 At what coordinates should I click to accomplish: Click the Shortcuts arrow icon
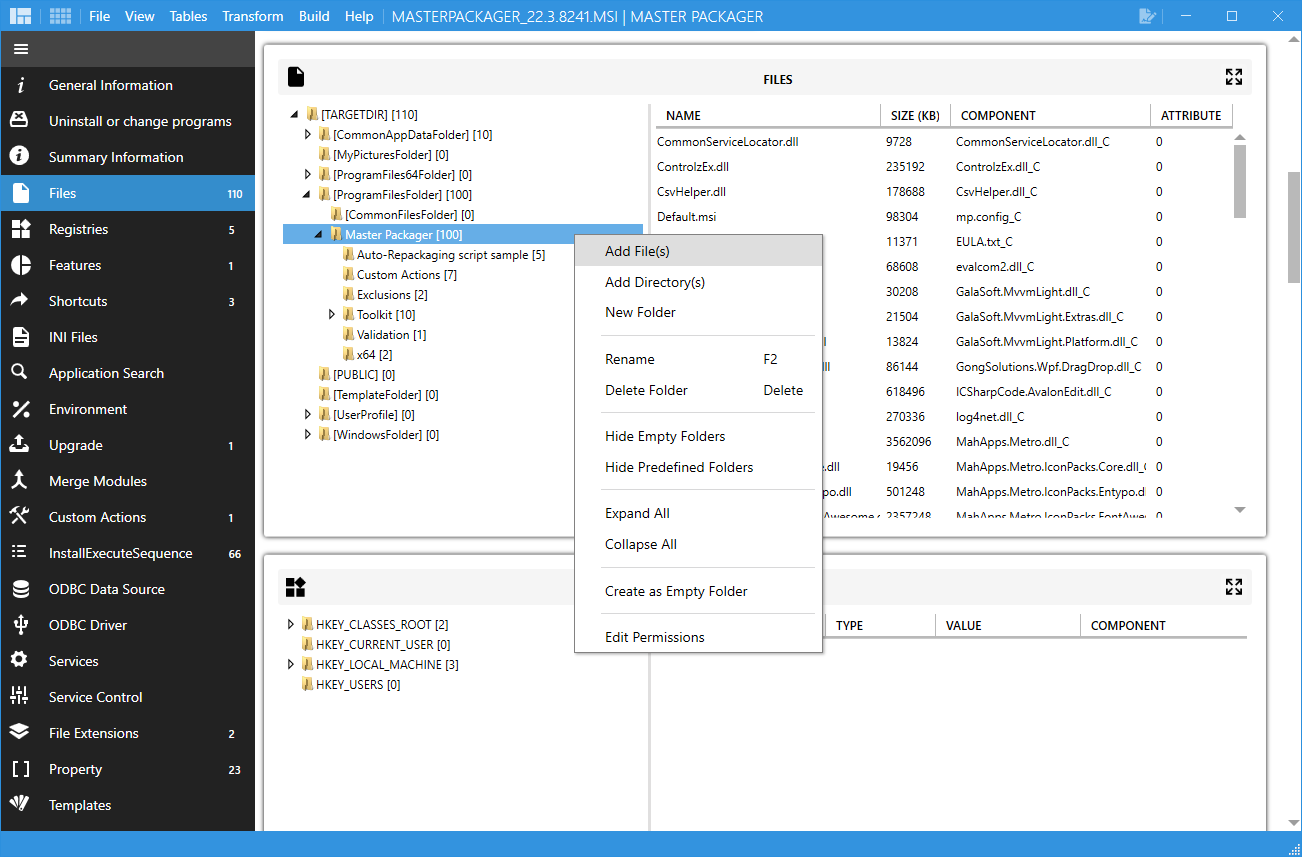20,301
